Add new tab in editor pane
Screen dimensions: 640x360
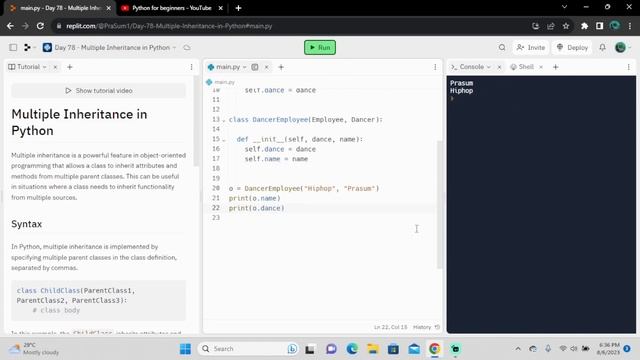pos(281,67)
